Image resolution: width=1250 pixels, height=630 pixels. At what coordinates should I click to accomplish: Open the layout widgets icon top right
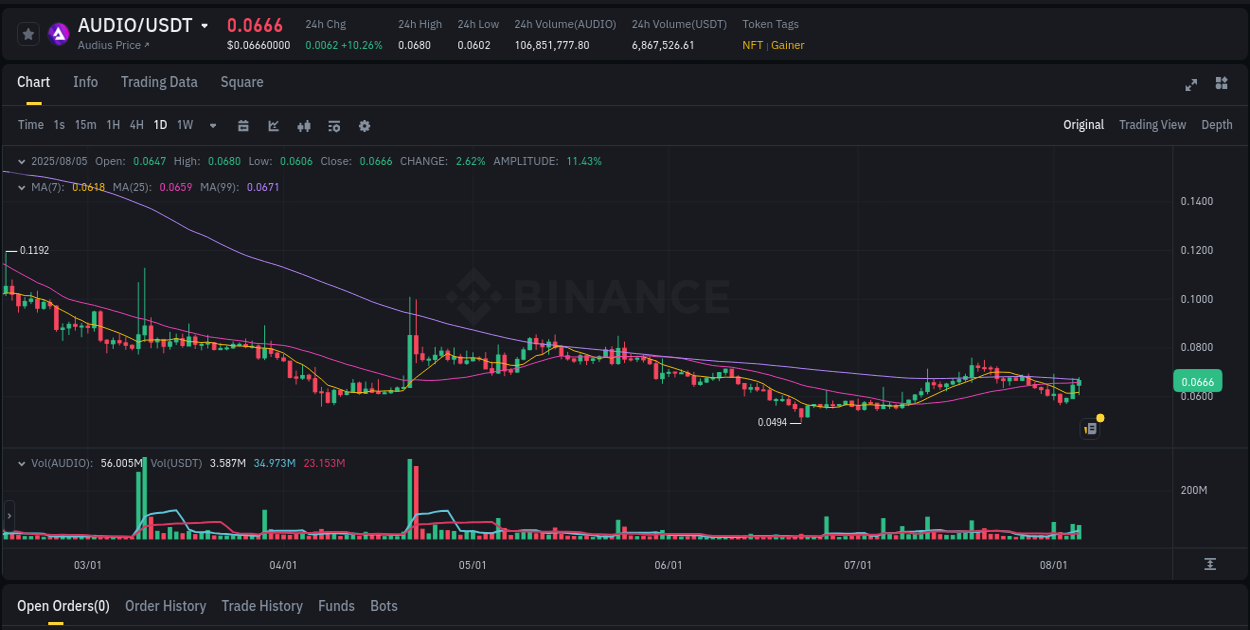[x=1222, y=85]
